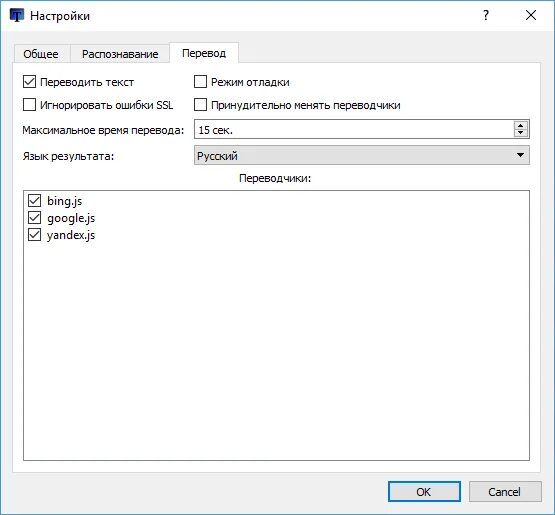The image size is (555, 515).
Task: Check Принудительно менять переводчики option
Action: tap(200, 105)
